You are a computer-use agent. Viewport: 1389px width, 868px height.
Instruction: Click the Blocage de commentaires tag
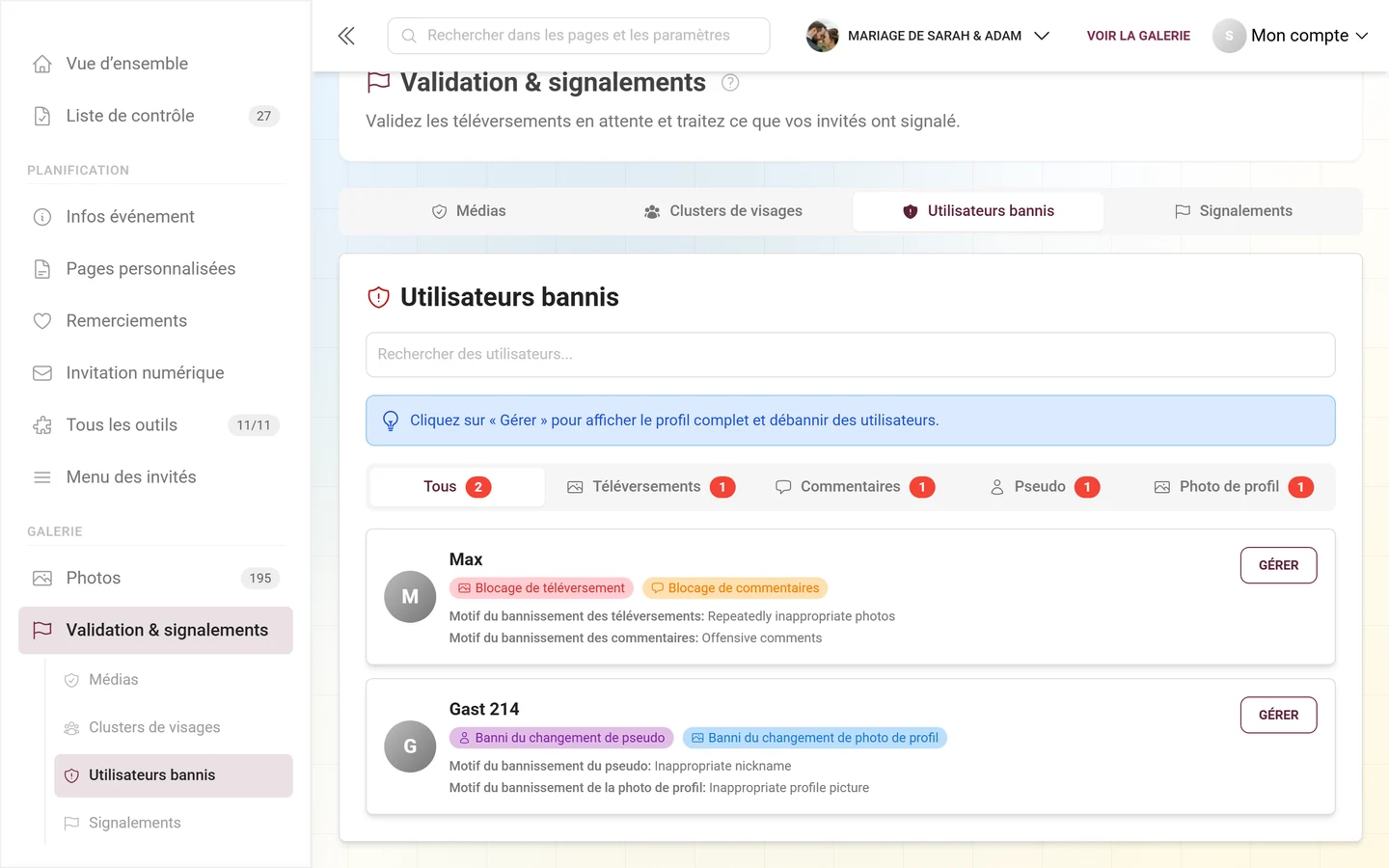point(735,588)
